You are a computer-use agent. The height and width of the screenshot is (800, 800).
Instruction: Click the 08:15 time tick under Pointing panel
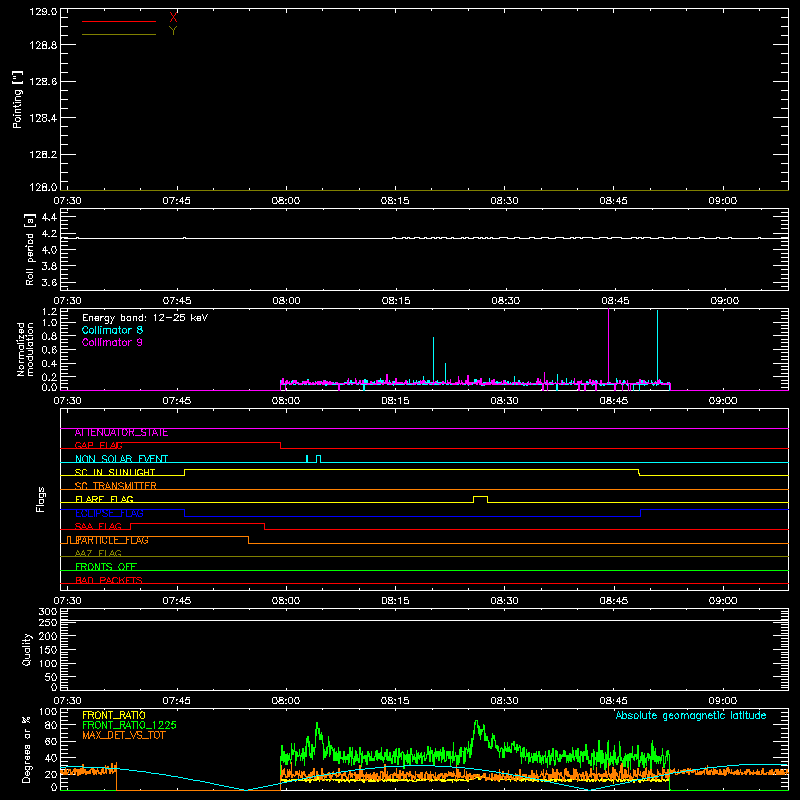(395, 201)
